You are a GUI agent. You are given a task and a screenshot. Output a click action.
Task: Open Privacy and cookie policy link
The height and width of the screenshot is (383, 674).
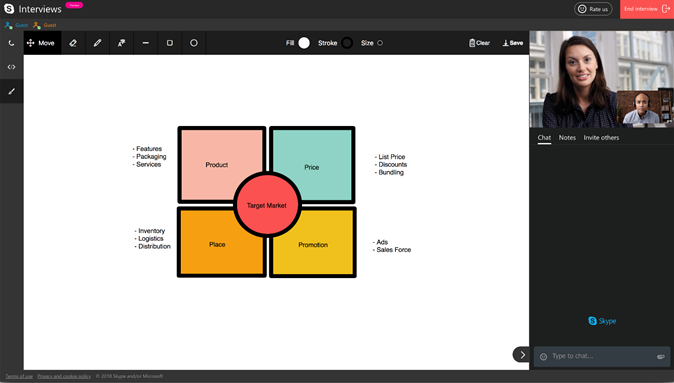(64, 376)
